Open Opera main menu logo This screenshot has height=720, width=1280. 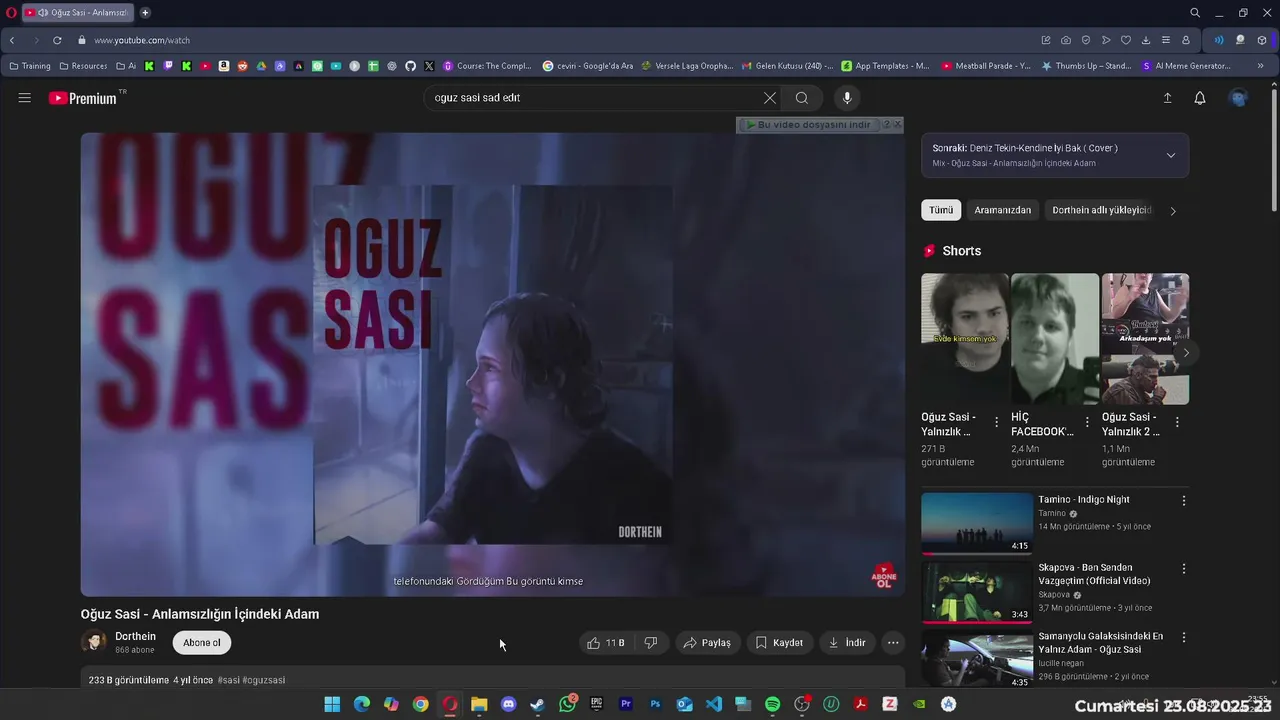pyautogui.click(x=11, y=13)
